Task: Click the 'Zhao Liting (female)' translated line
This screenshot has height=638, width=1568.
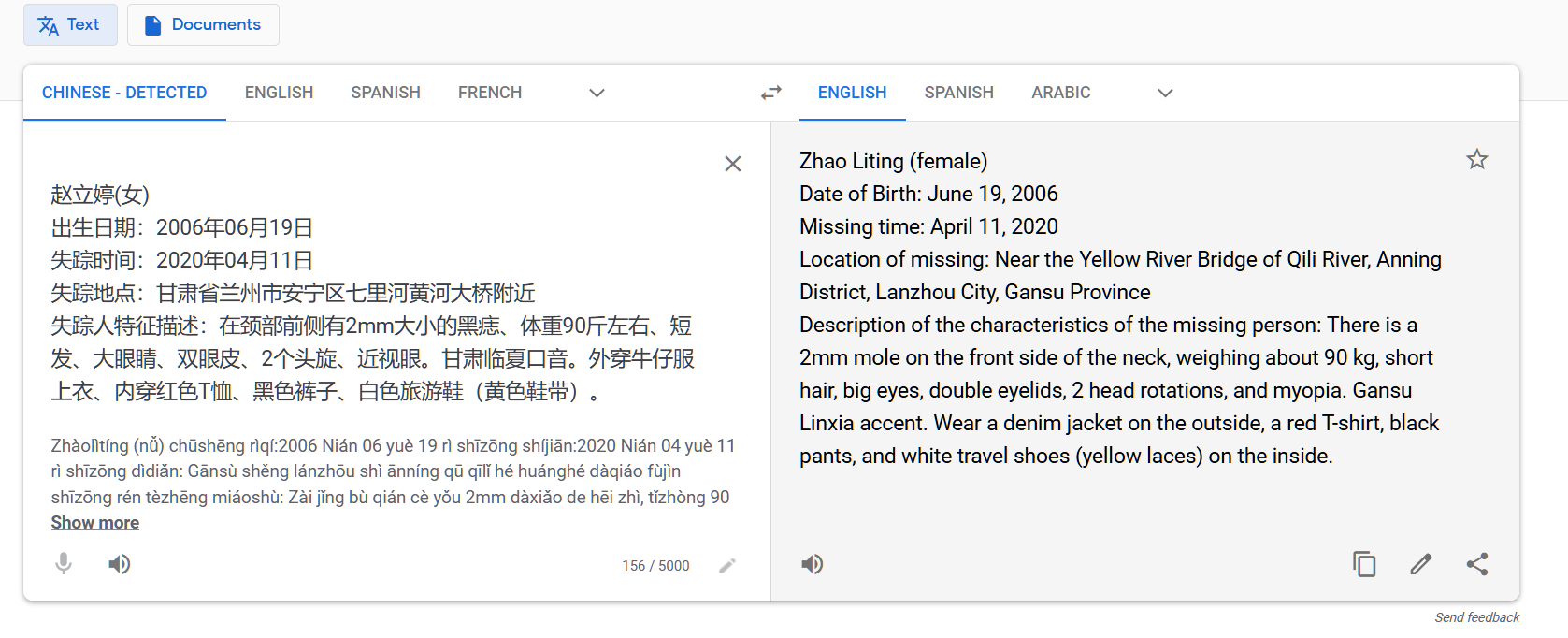Action: (x=893, y=161)
